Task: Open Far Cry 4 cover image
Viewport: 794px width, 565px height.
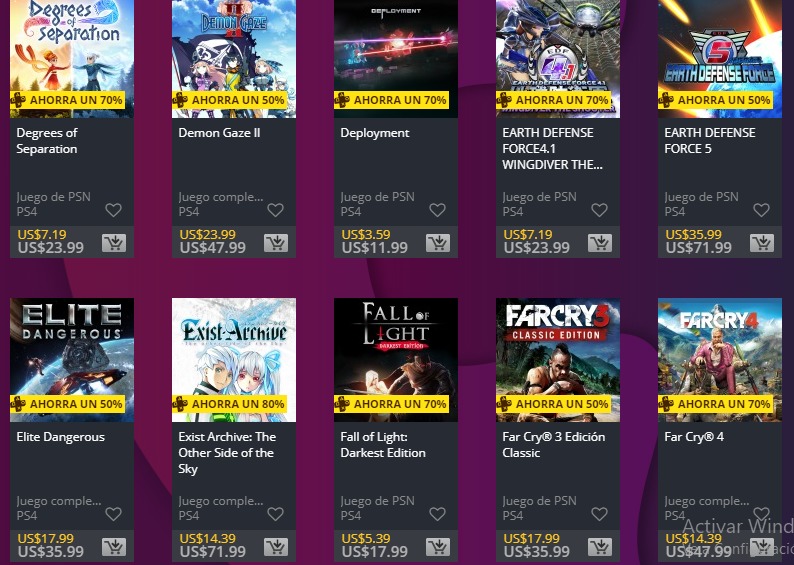Action: click(x=720, y=360)
